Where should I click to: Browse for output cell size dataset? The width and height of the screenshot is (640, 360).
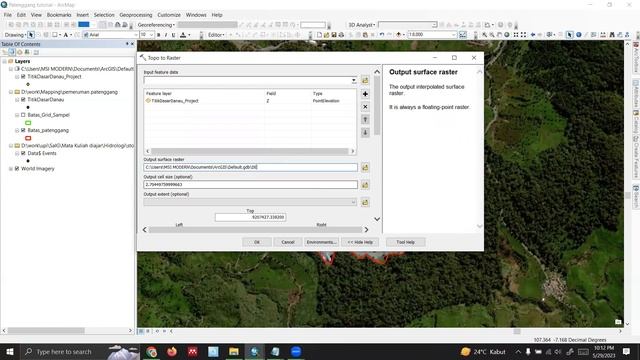coord(365,185)
